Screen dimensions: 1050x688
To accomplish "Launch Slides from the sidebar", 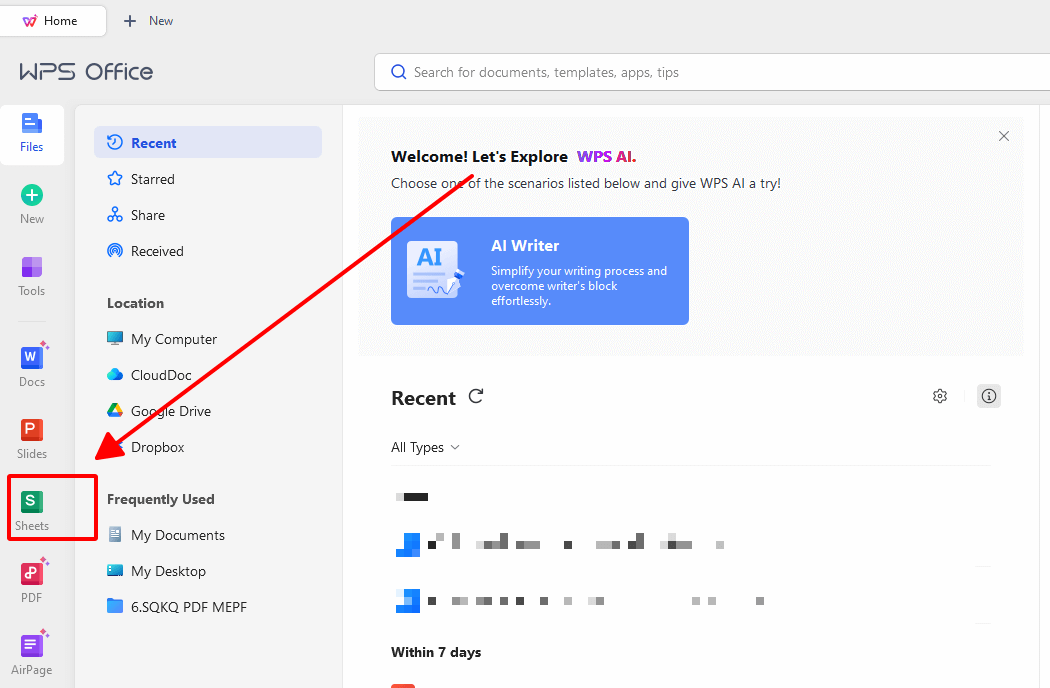I will click(x=31, y=439).
